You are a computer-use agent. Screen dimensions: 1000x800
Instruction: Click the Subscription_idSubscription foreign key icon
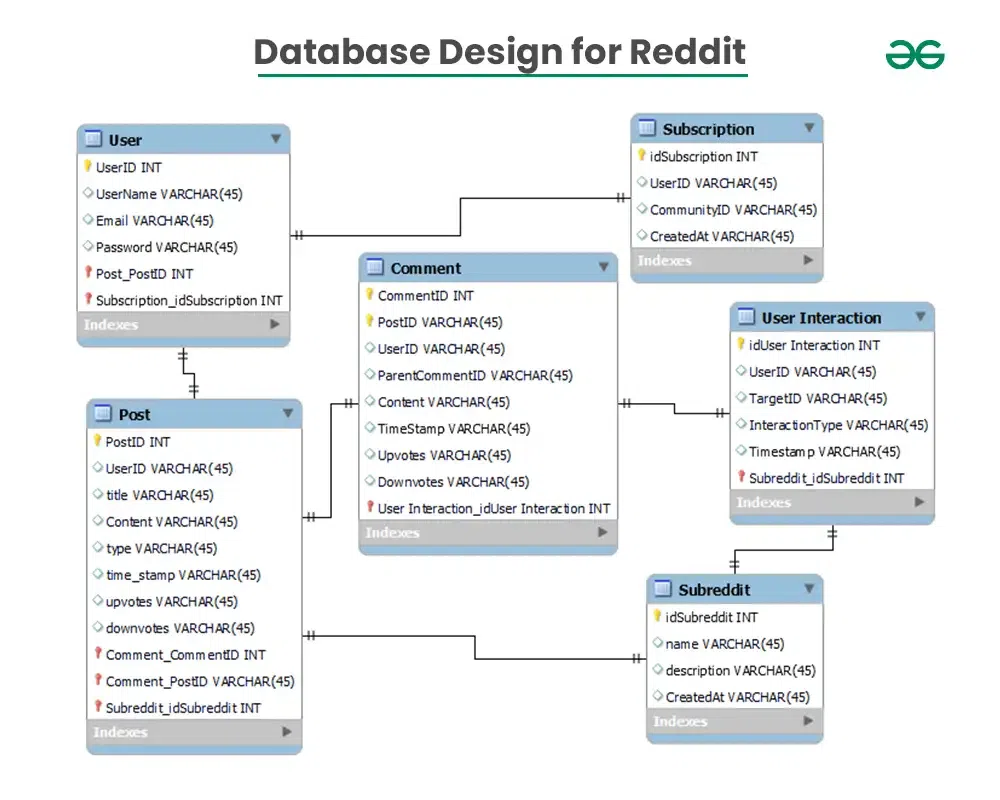pos(88,299)
